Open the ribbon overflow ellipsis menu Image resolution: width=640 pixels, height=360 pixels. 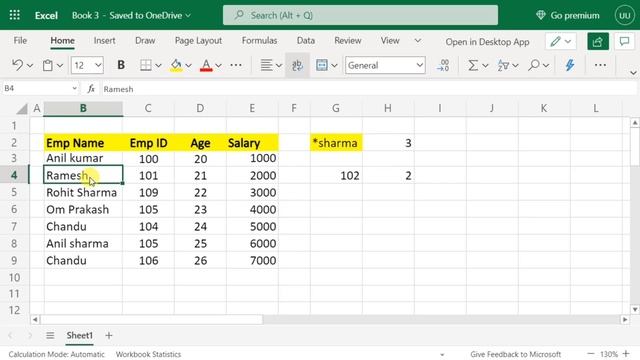600,65
